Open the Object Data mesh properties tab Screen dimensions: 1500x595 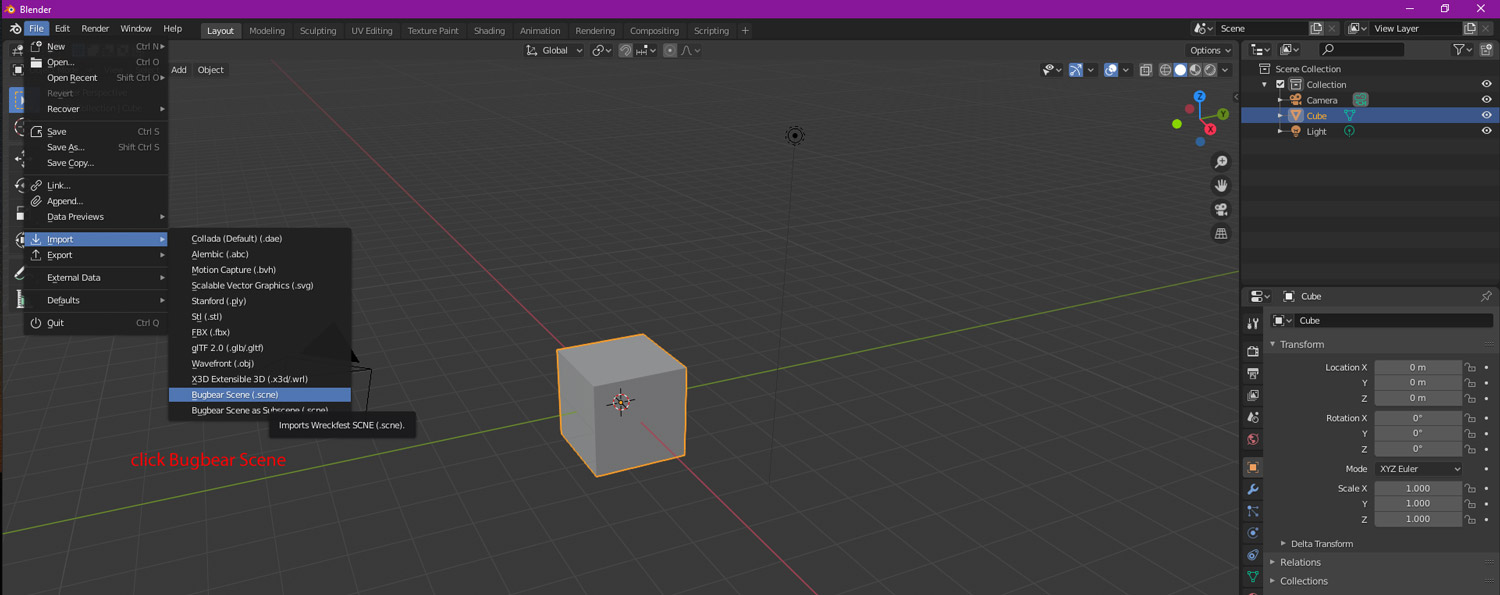1253,577
